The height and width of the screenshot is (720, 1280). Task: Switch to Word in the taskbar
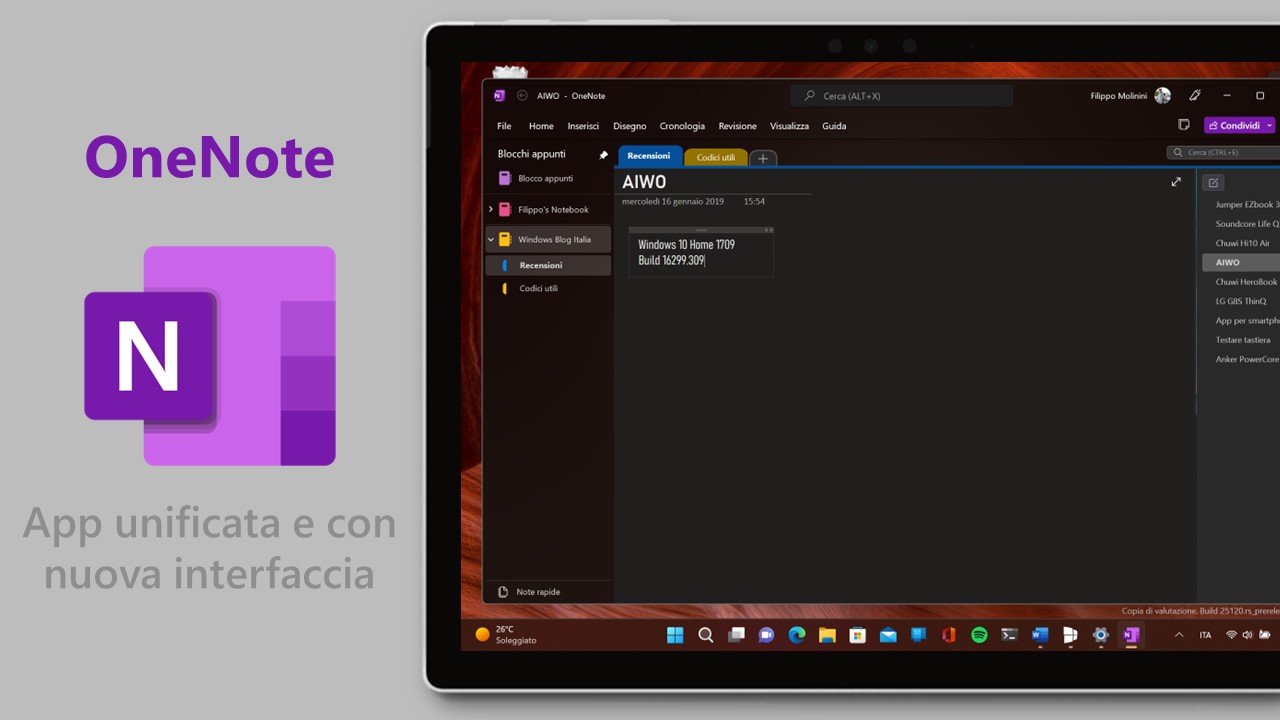point(1040,635)
